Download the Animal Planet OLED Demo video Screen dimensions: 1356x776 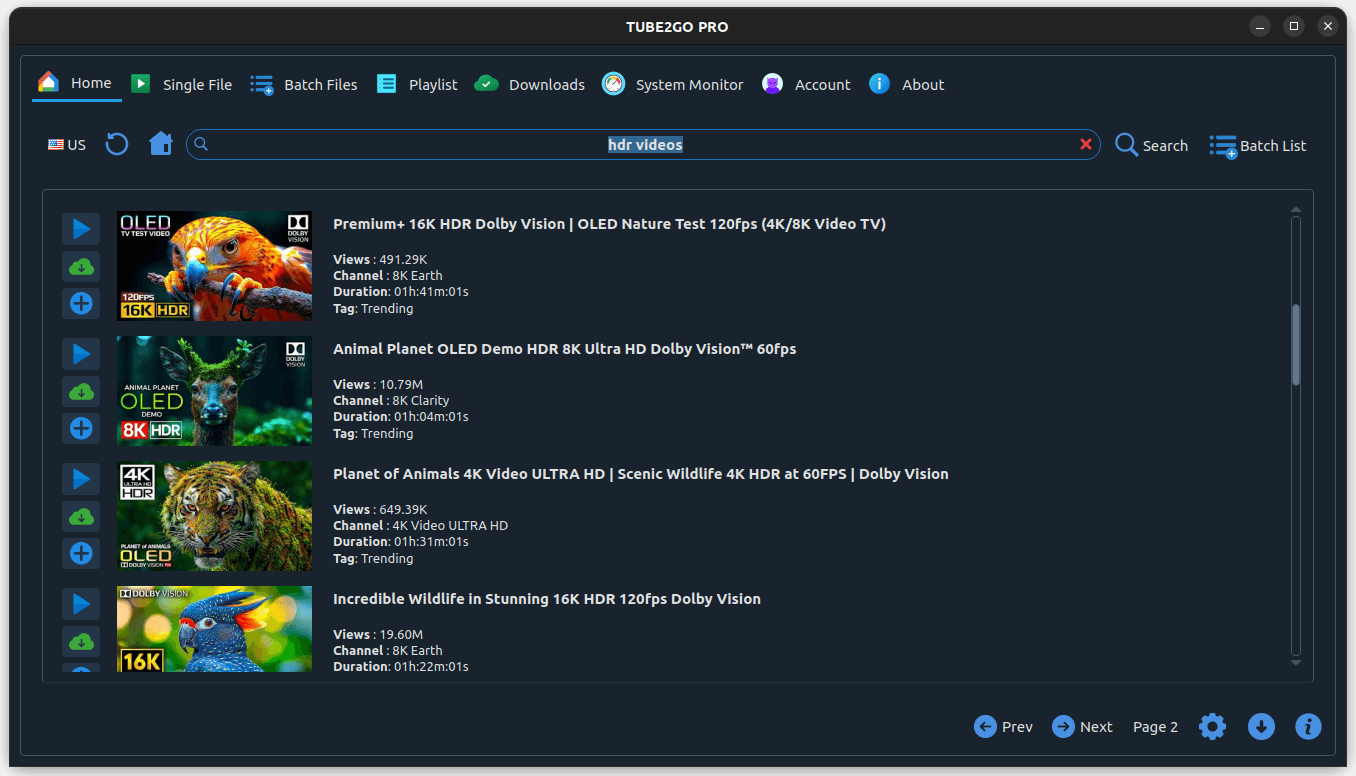point(81,391)
